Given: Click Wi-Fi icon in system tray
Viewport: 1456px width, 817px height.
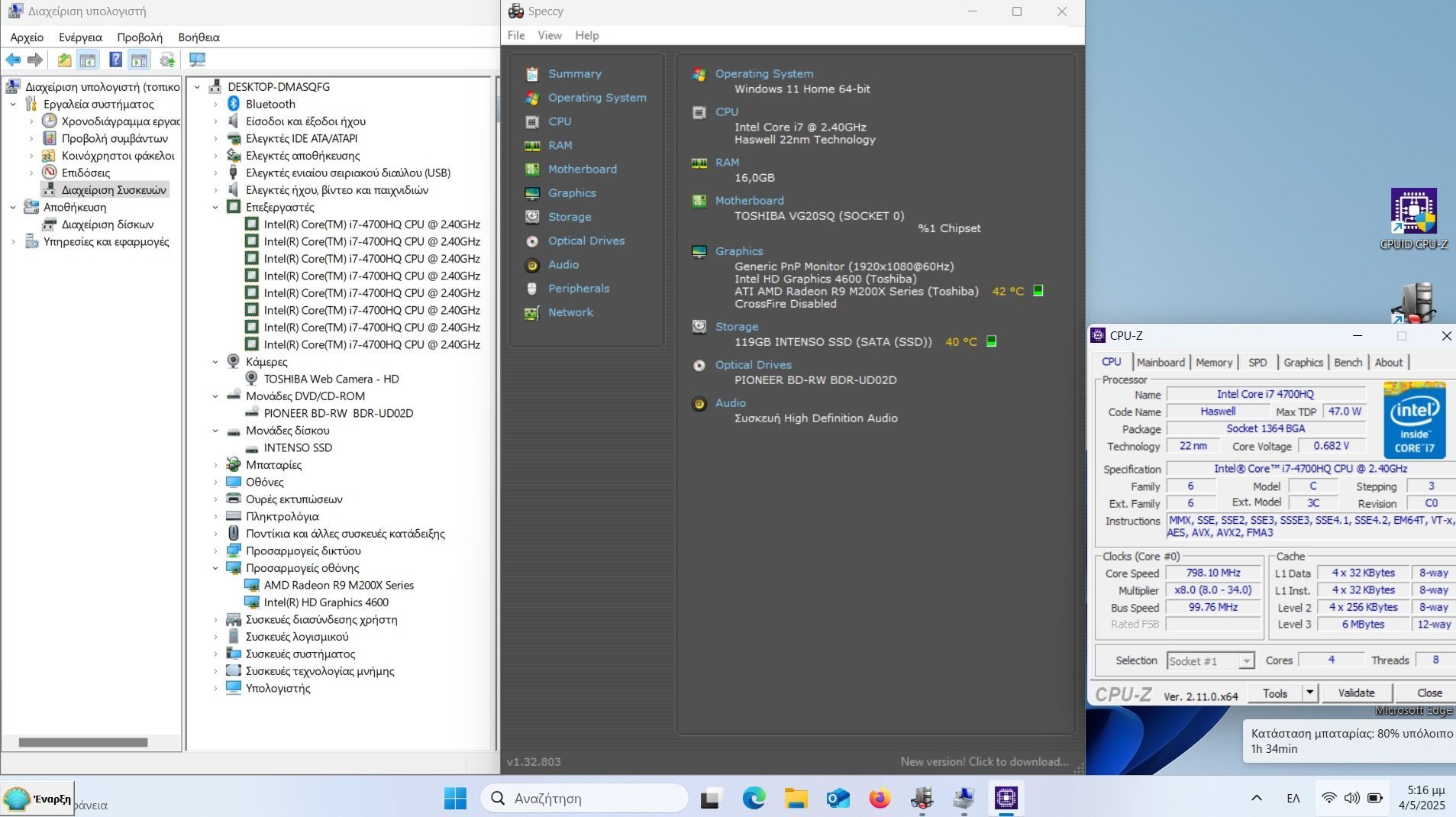Looking at the screenshot, I should coord(1328,799).
